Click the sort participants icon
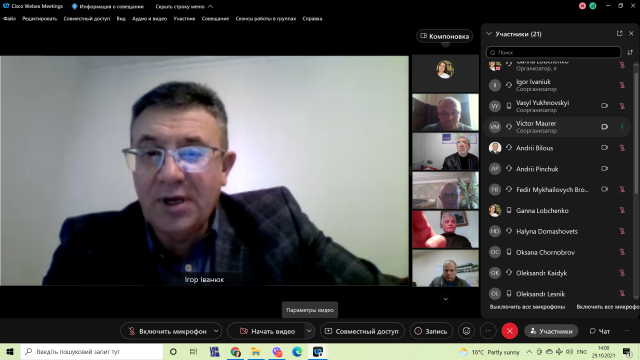This screenshot has width=640, height=360. point(630,52)
